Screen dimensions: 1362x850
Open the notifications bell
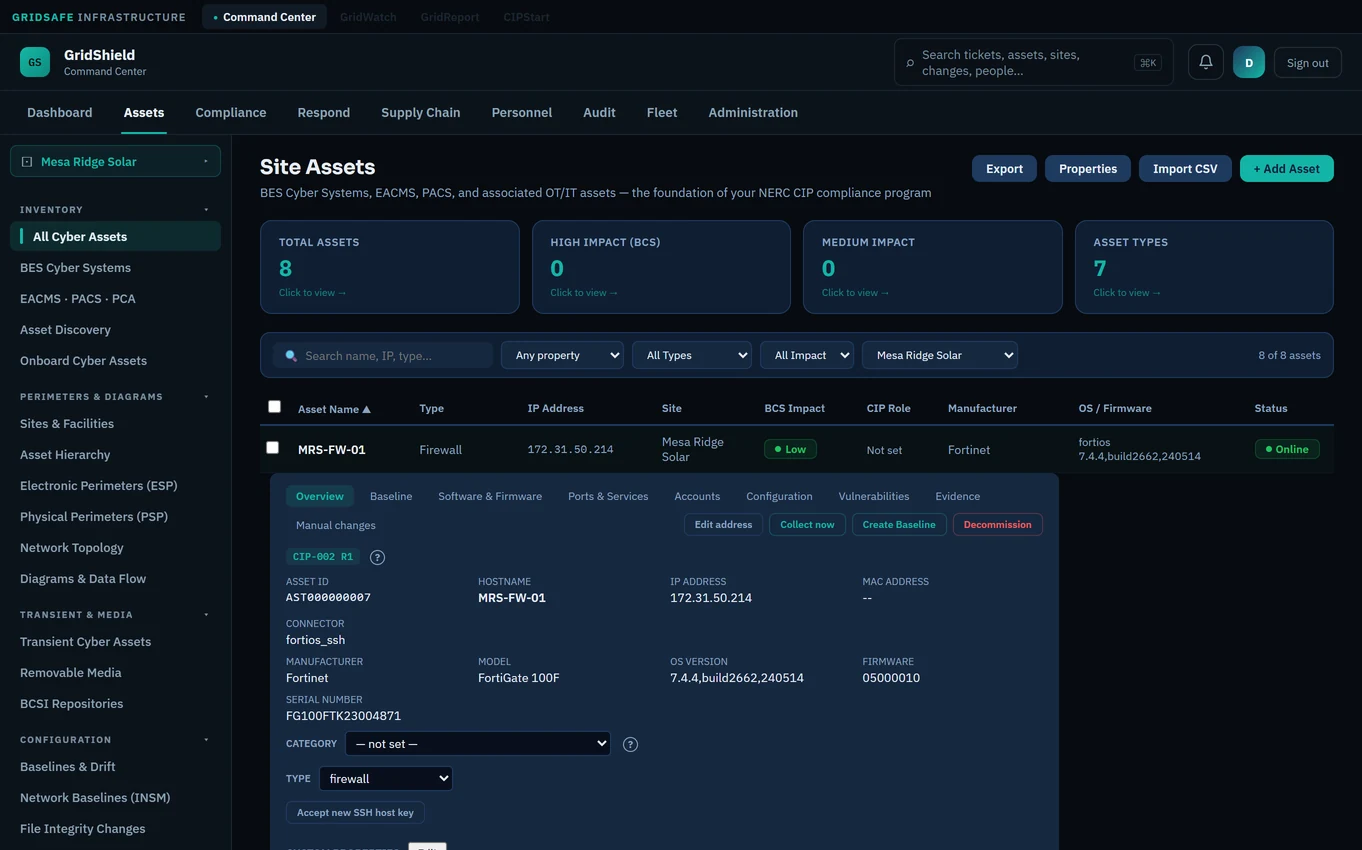point(1206,62)
